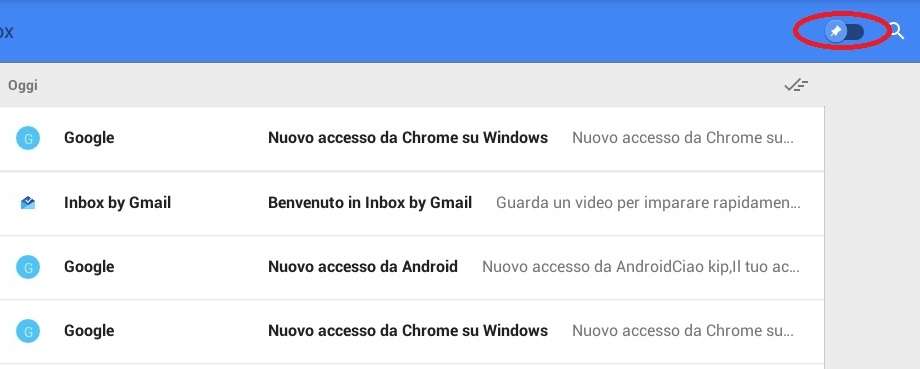Open first Nuovo accesso da Chrome su Windows email
The height and width of the screenshot is (369, 920).
[x=411, y=138]
